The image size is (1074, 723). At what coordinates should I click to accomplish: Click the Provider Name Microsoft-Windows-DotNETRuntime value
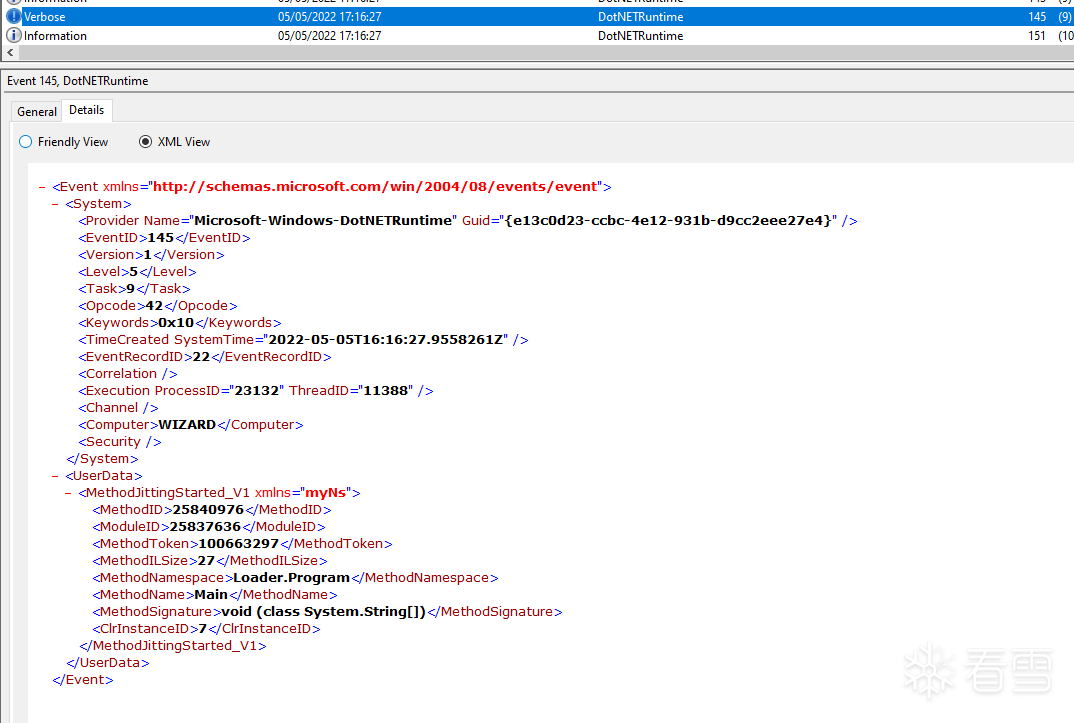[x=323, y=220]
